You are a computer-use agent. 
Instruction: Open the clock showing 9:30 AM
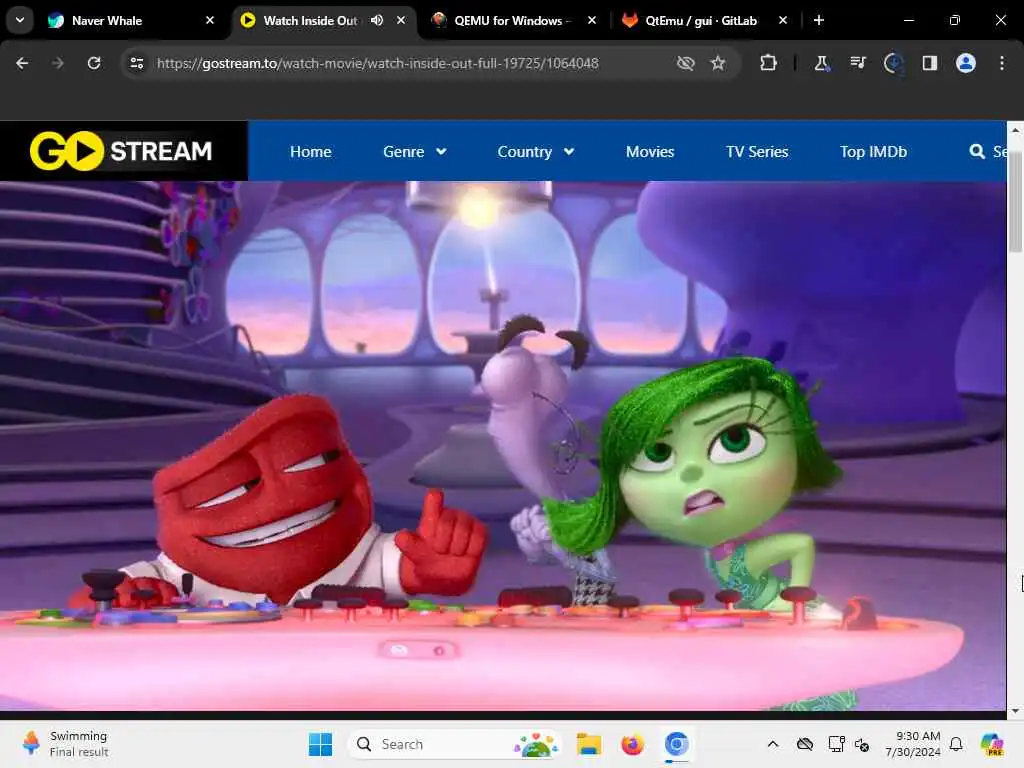912,744
